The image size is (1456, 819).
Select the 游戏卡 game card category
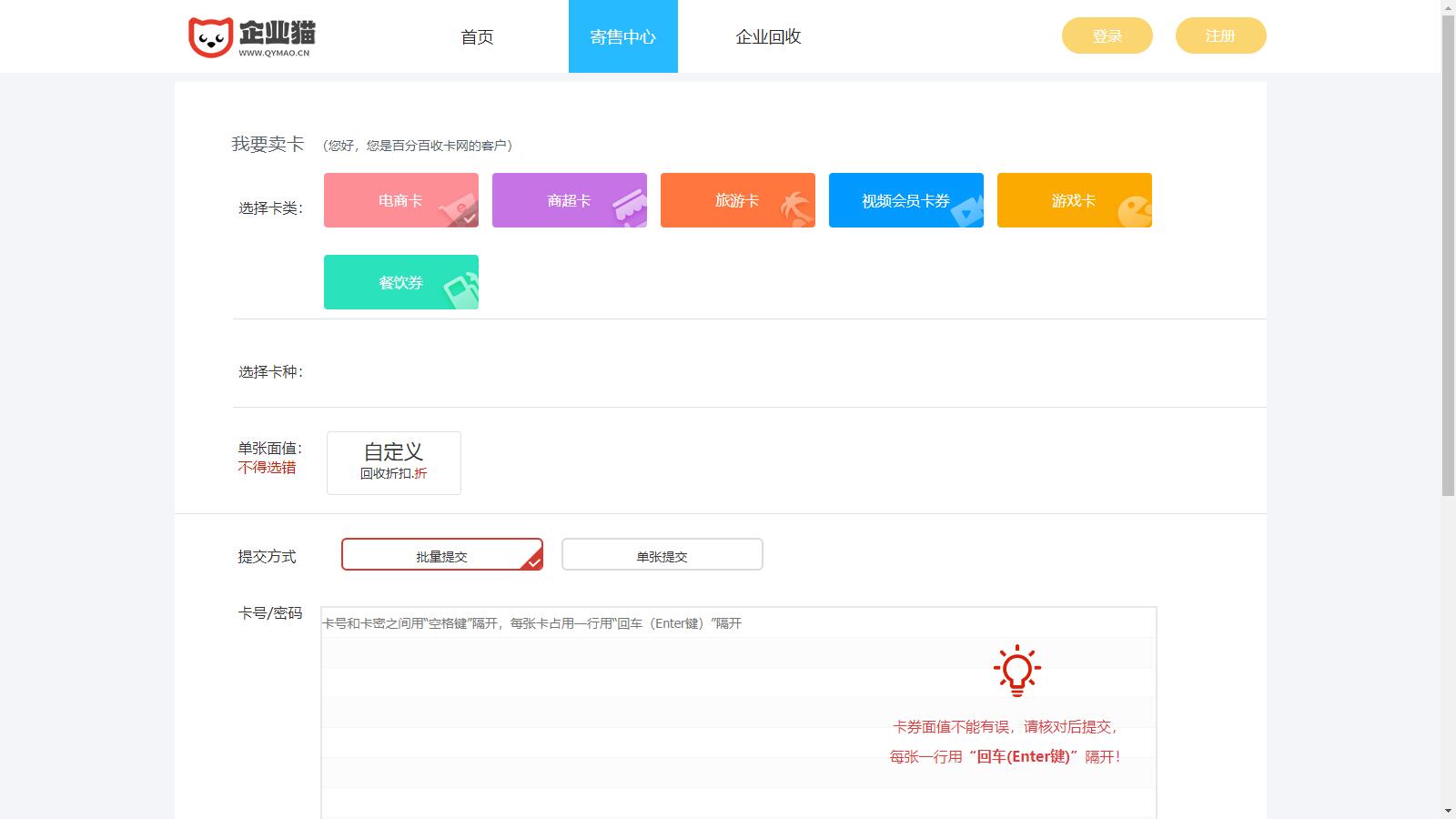[1074, 199]
